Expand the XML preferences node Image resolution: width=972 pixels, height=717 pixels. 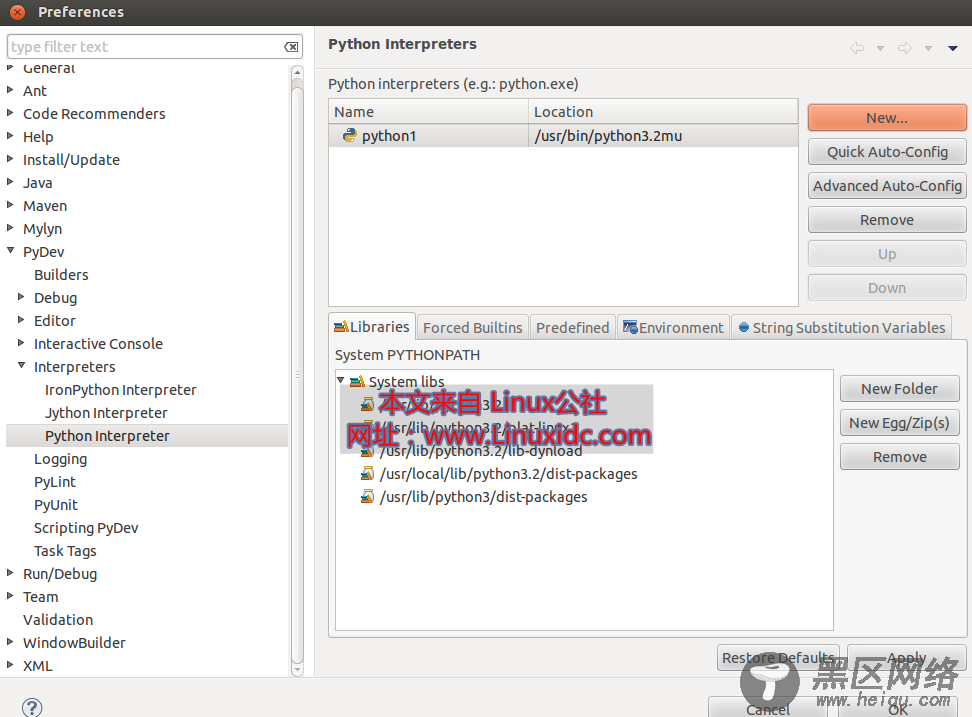[x=10, y=664]
